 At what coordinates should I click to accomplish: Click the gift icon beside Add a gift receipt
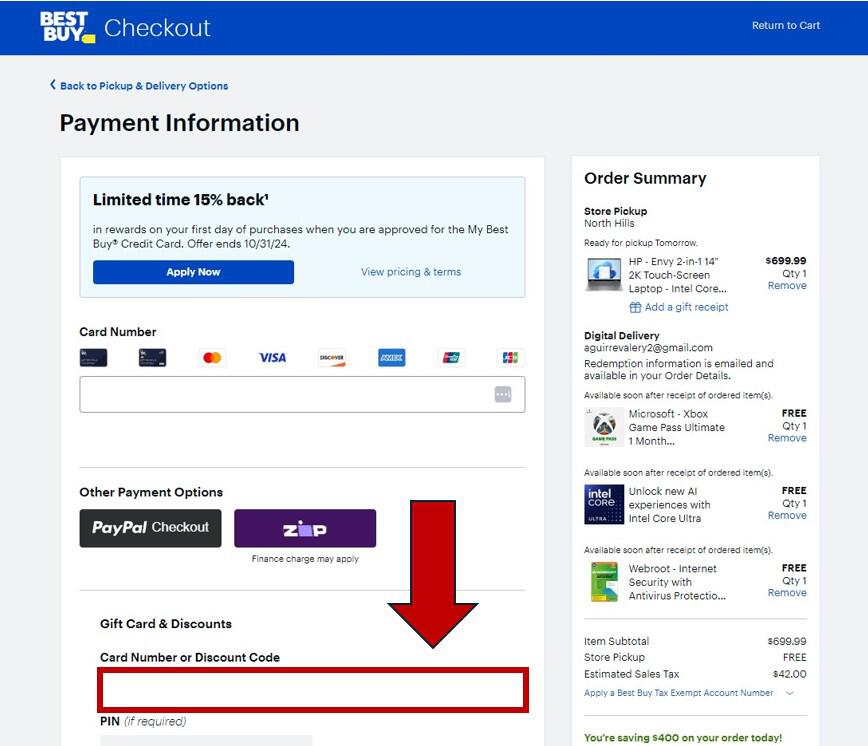(x=635, y=307)
